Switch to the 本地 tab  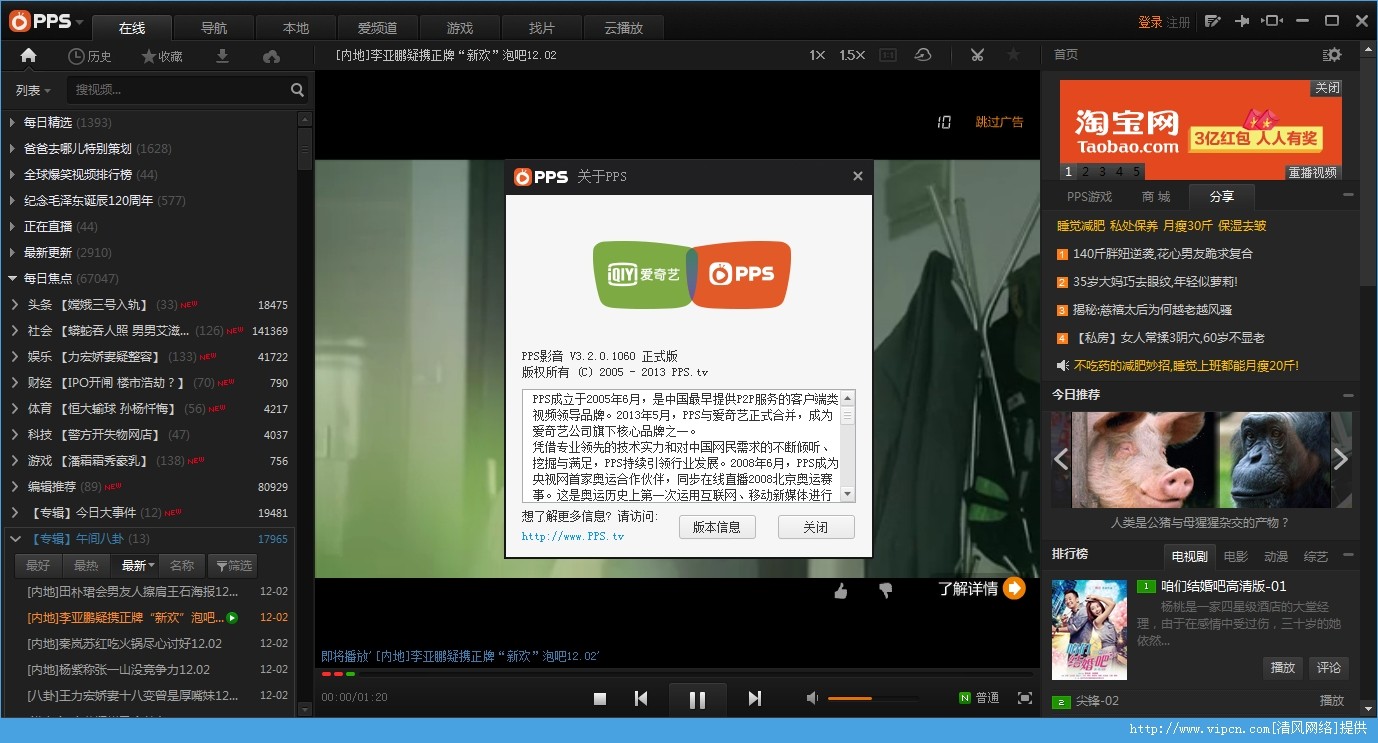point(295,28)
